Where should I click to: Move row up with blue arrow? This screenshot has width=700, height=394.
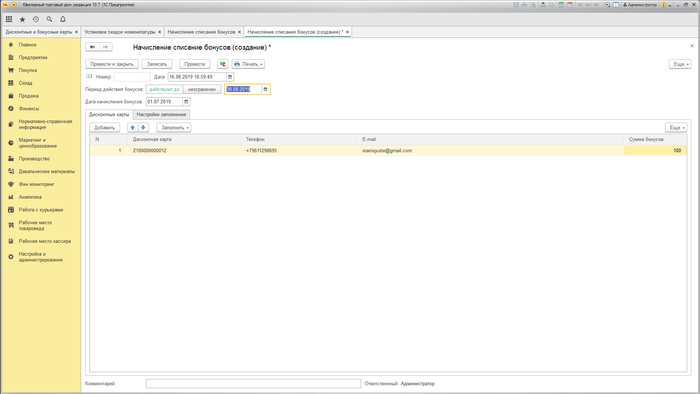133,128
